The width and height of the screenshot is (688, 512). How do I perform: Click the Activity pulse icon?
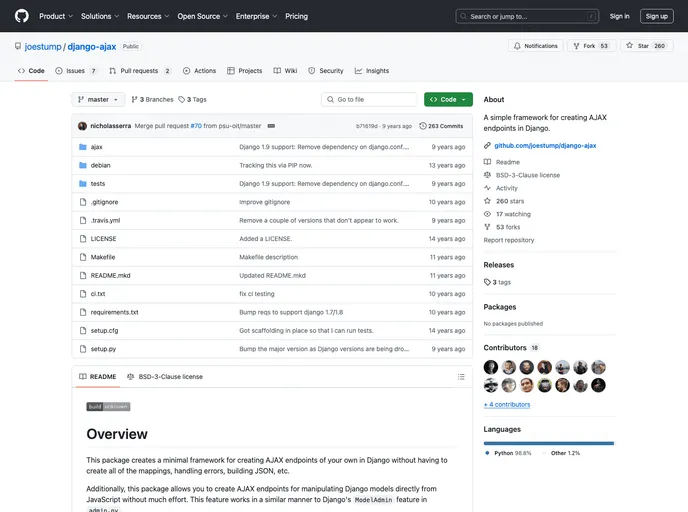[x=487, y=188]
